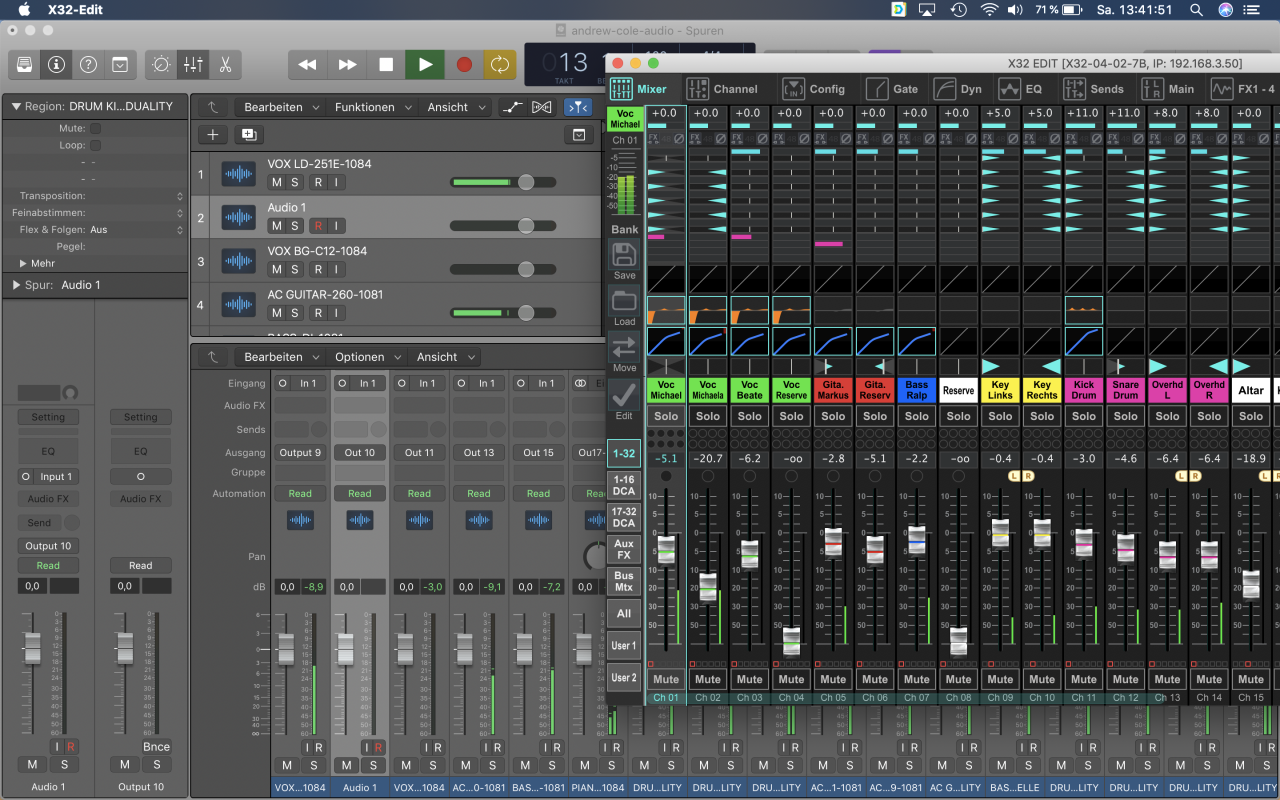Open the Ansicht dropdown in the mixer

click(x=445, y=357)
